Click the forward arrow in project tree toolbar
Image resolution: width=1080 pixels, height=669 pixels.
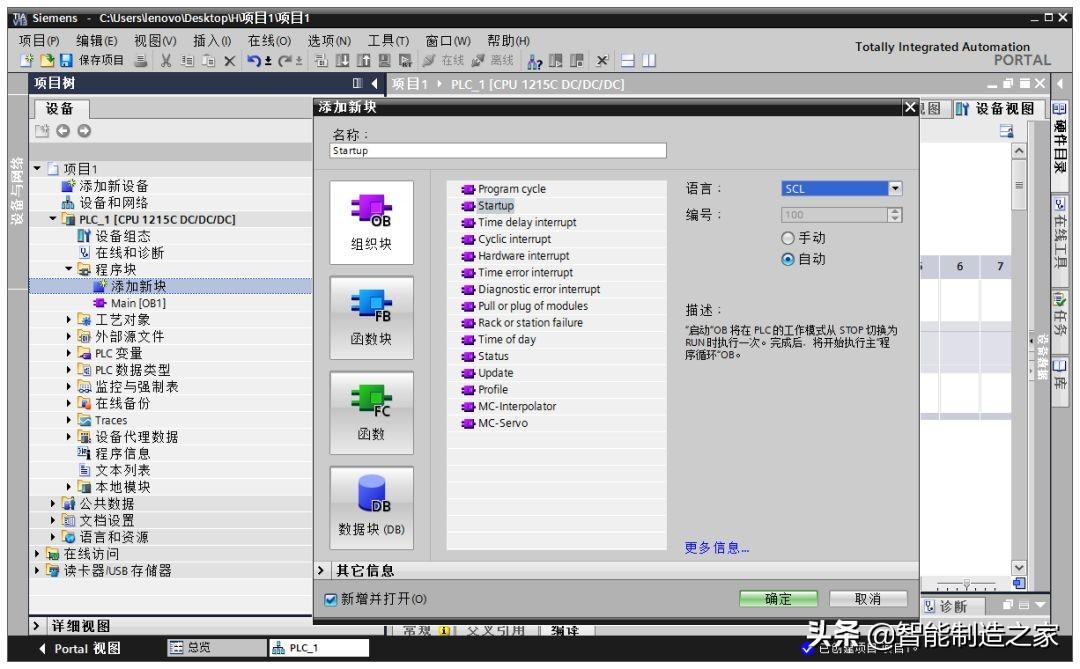pos(84,131)
